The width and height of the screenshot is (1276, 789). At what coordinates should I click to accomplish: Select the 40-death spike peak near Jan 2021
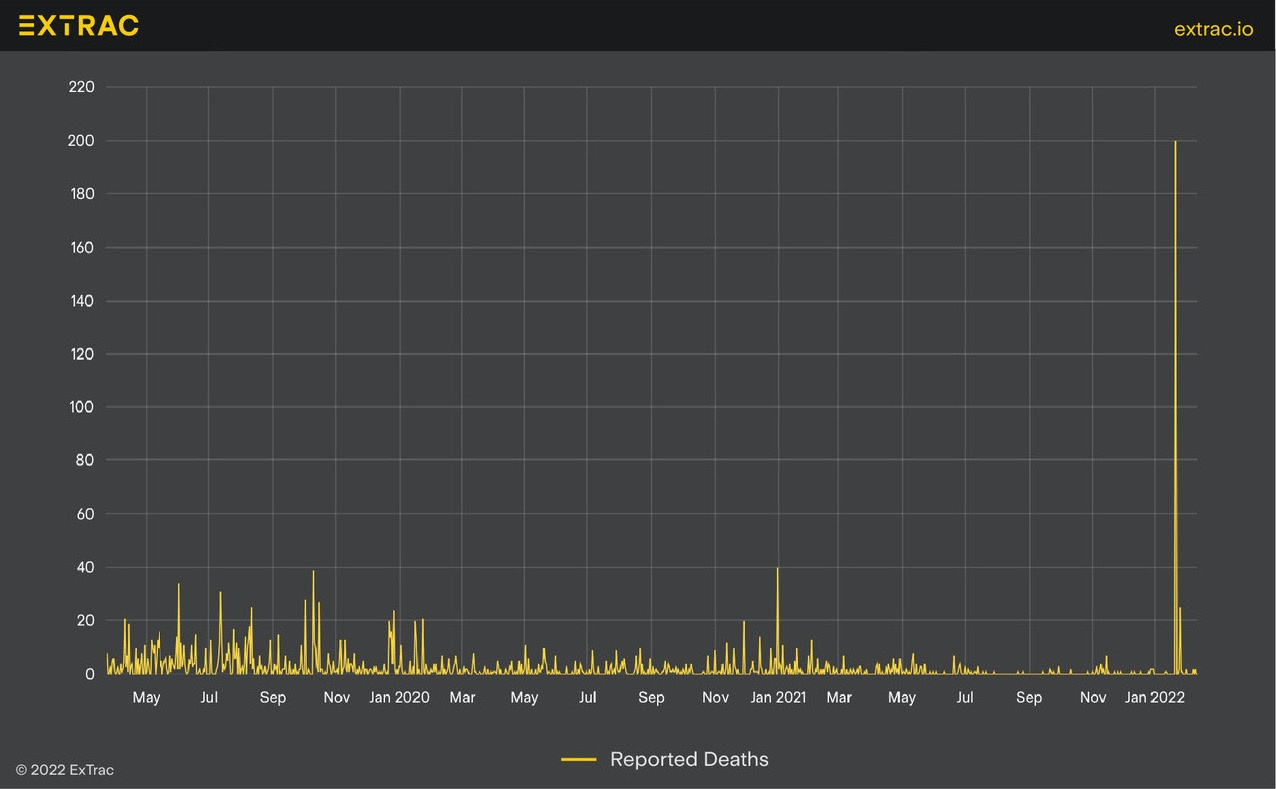coord(777,569)
